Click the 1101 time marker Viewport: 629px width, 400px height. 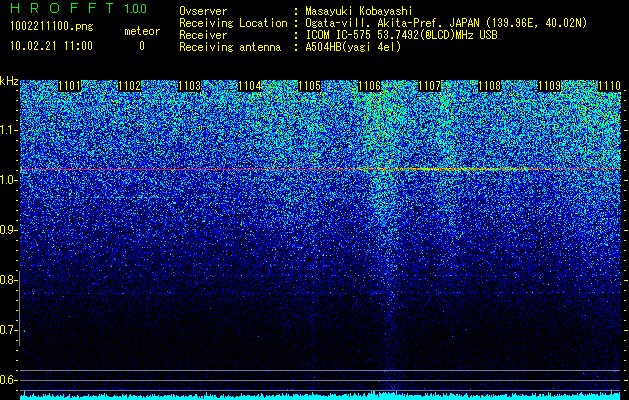pyautogui.click(x=69, y=86)
